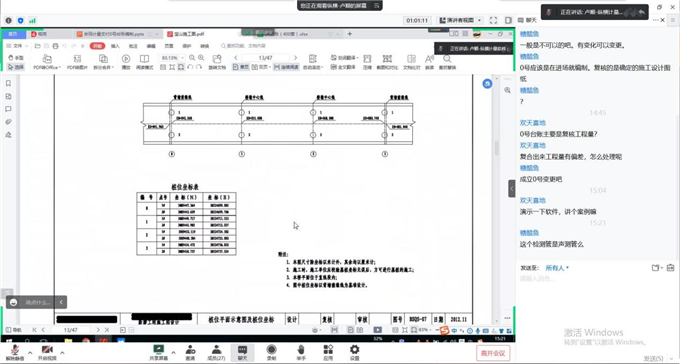Open the send-to everyone dropdown in chat

click(557, 268)
